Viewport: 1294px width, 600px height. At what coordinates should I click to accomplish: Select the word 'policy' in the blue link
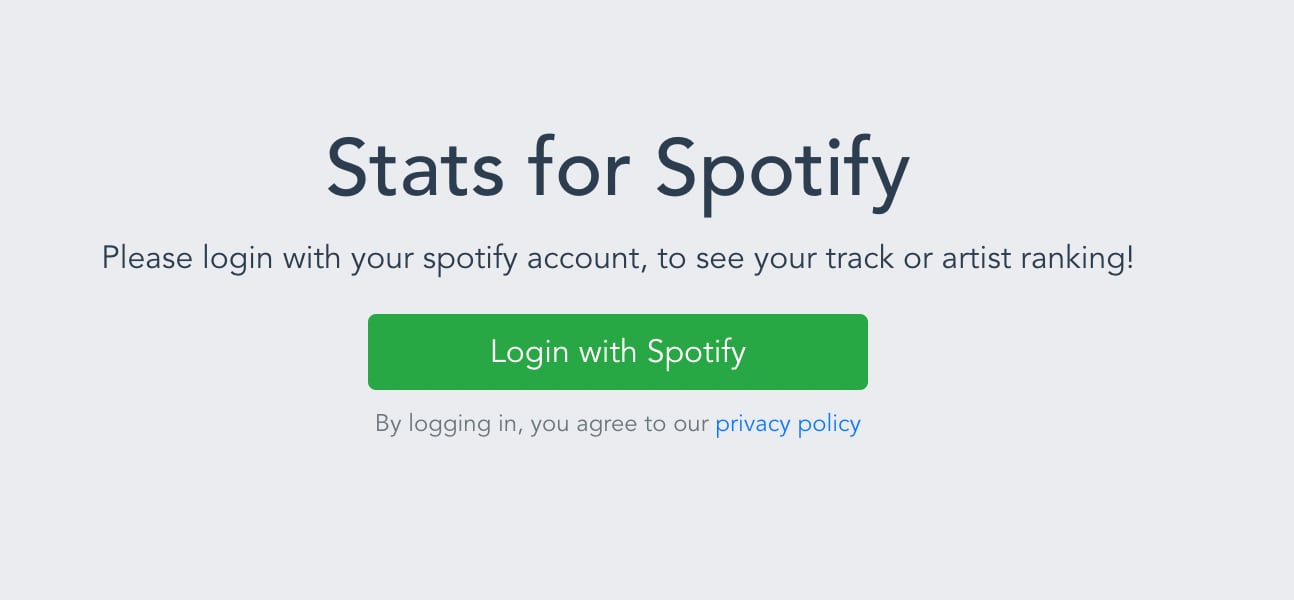(x=829, y=423)
